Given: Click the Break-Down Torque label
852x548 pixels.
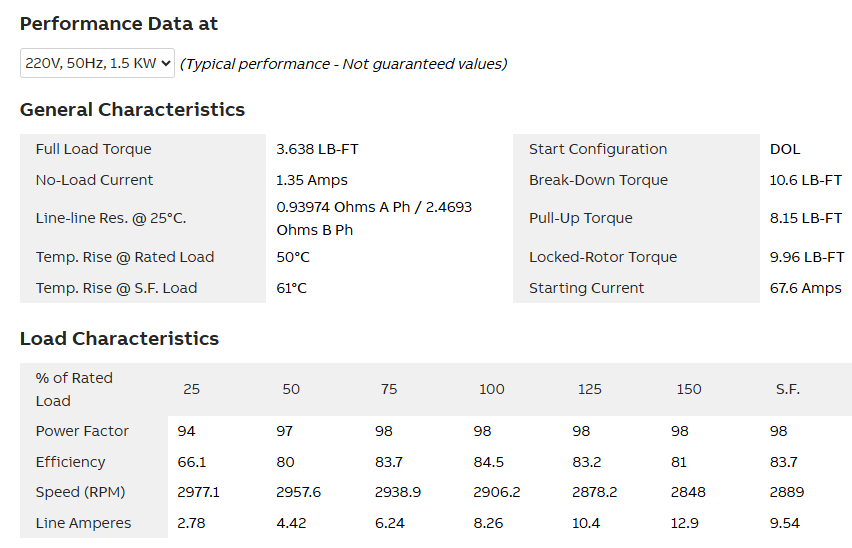Looking at the screenshot, I should [x=598, y=180].
